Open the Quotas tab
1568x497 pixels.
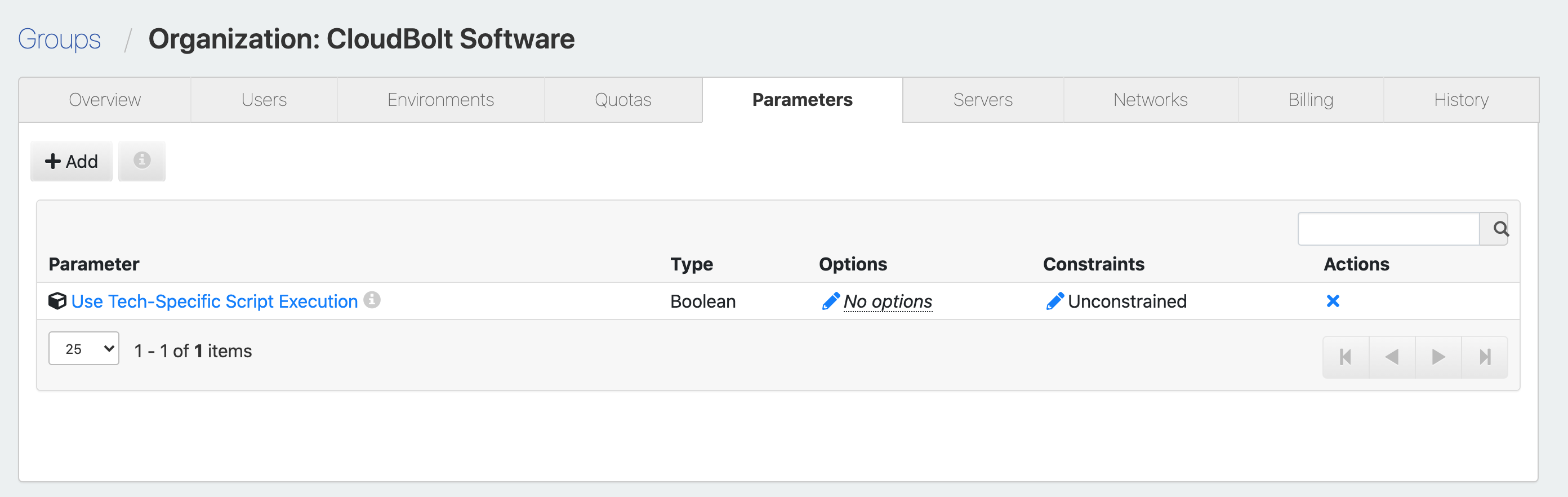tap(623, 100)
